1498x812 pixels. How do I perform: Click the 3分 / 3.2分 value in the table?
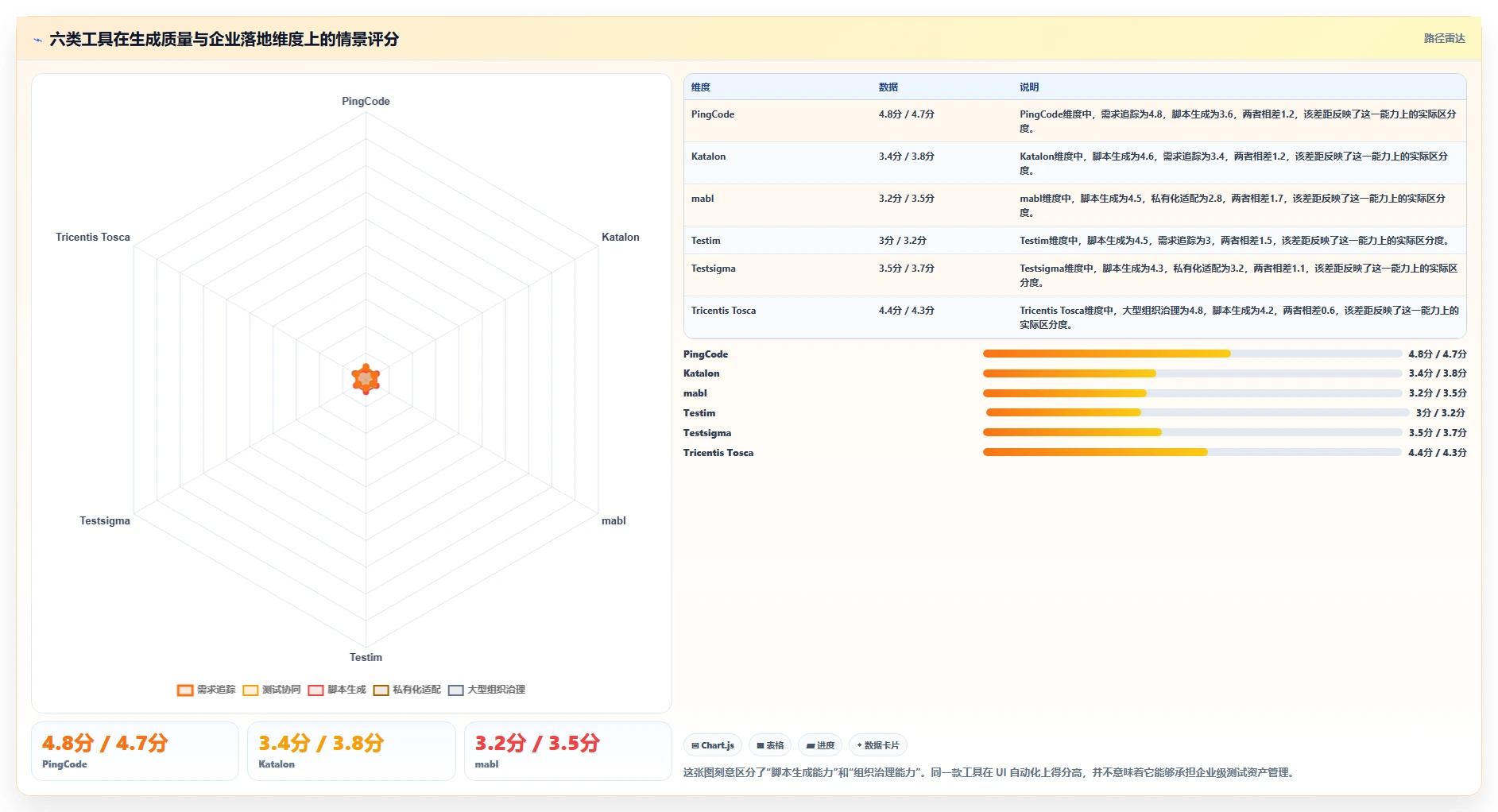[903, 241]
